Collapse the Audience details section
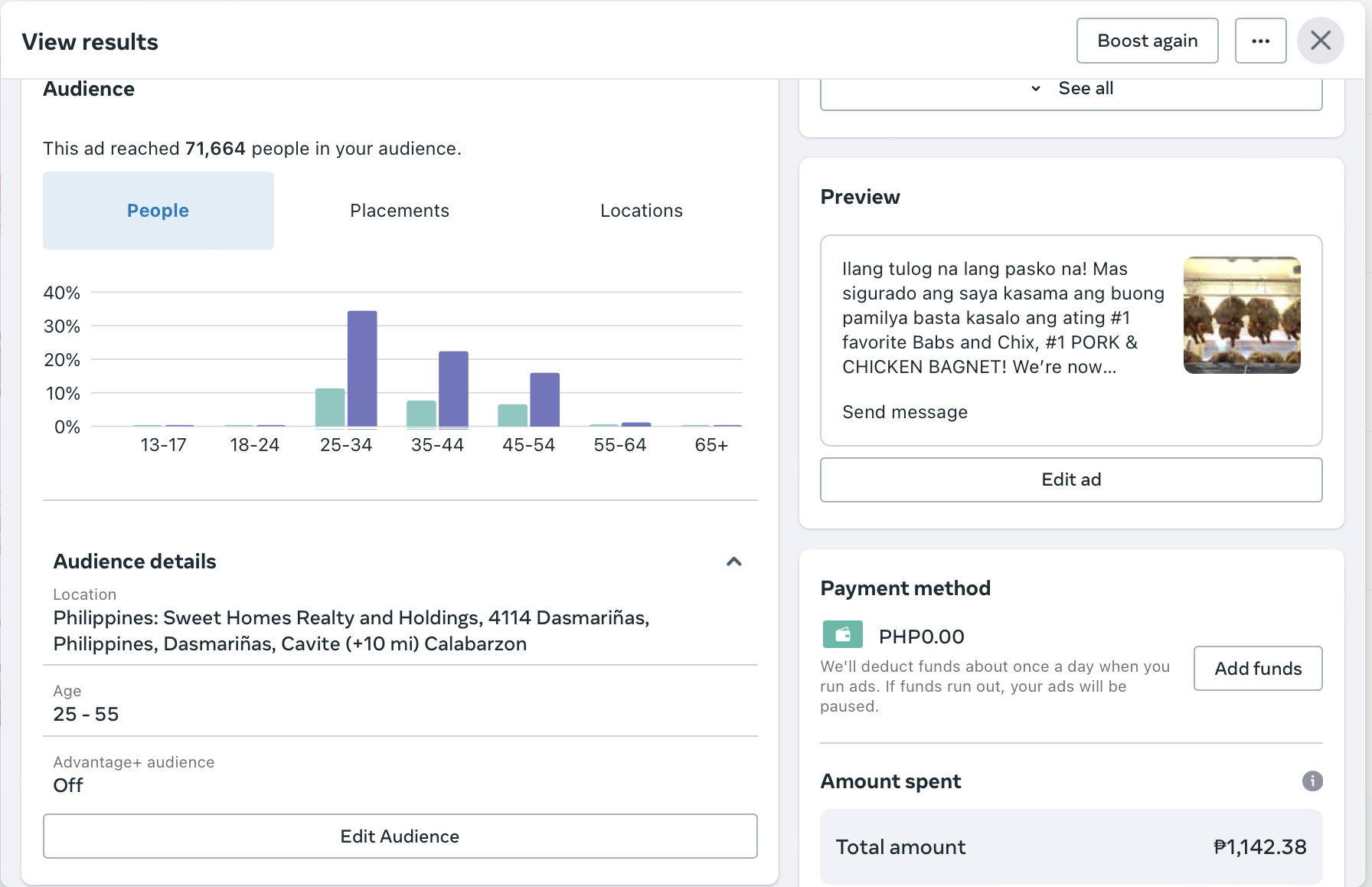The height and width of the screenshot is (887, 1372). coord(733,561)
